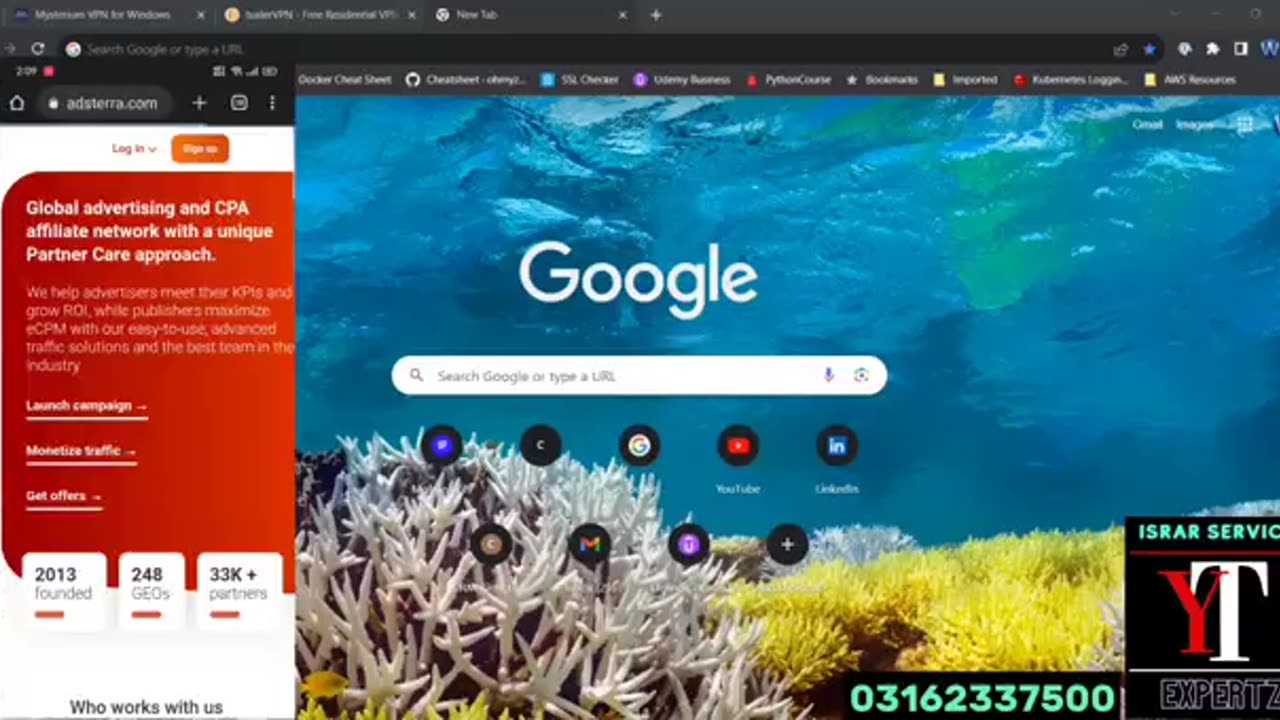
Task: Click the Global advertising and CPA headline
Action: click(149, 231)
